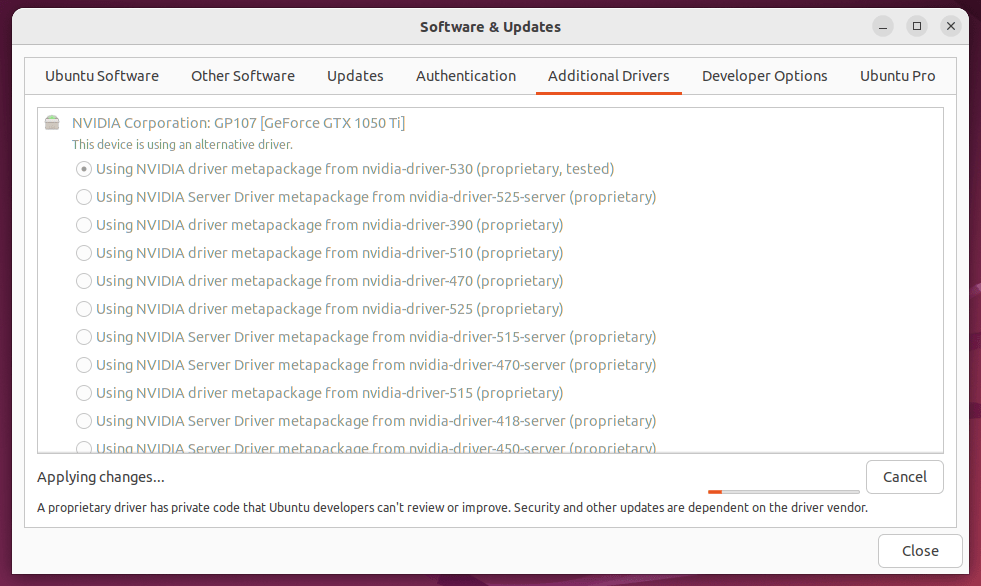981x586 pixels.
Task: Click 'This device is using an alternative driver' text
Action: 182,145
